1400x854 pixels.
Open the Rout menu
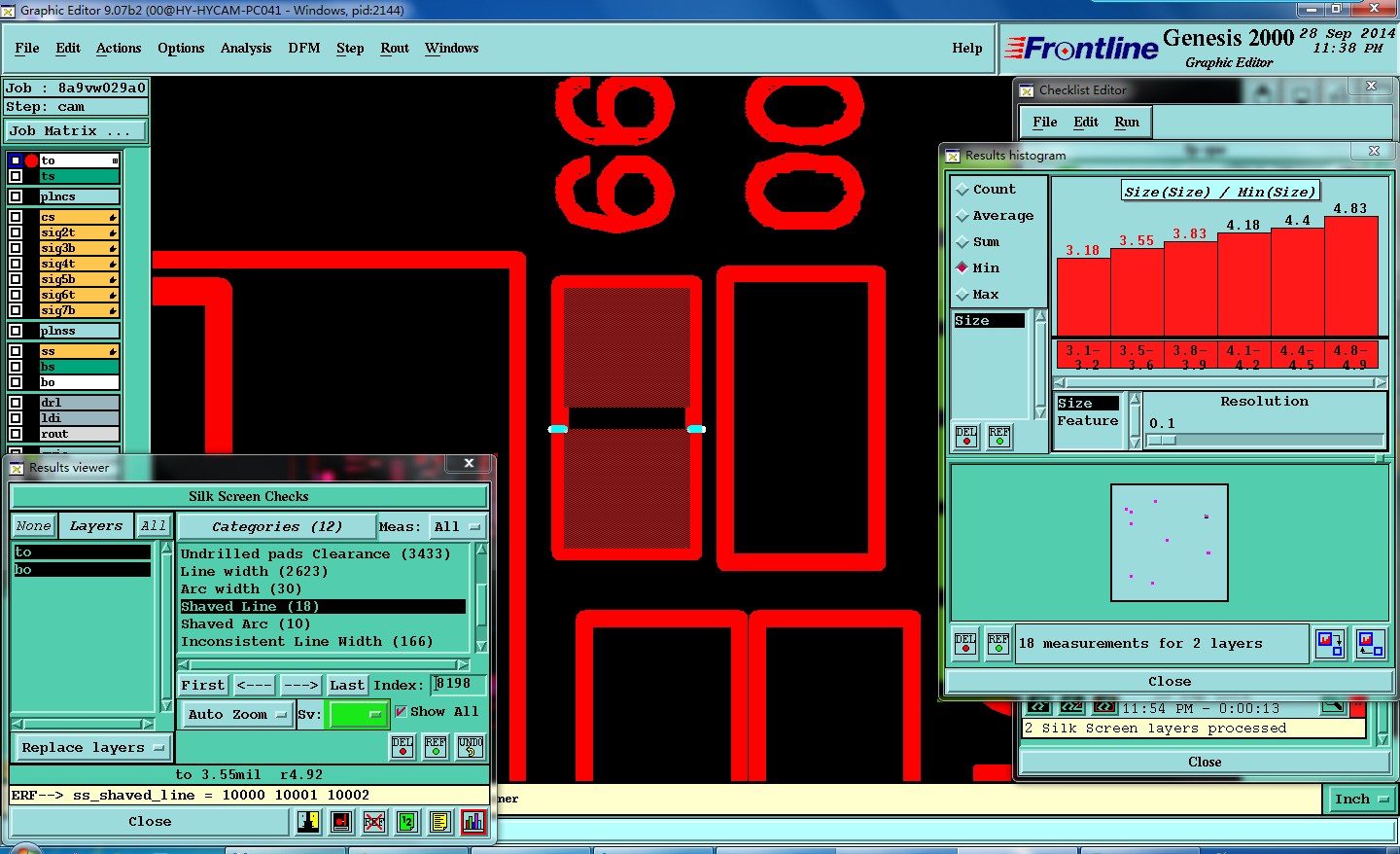click(x=395, y=48)
